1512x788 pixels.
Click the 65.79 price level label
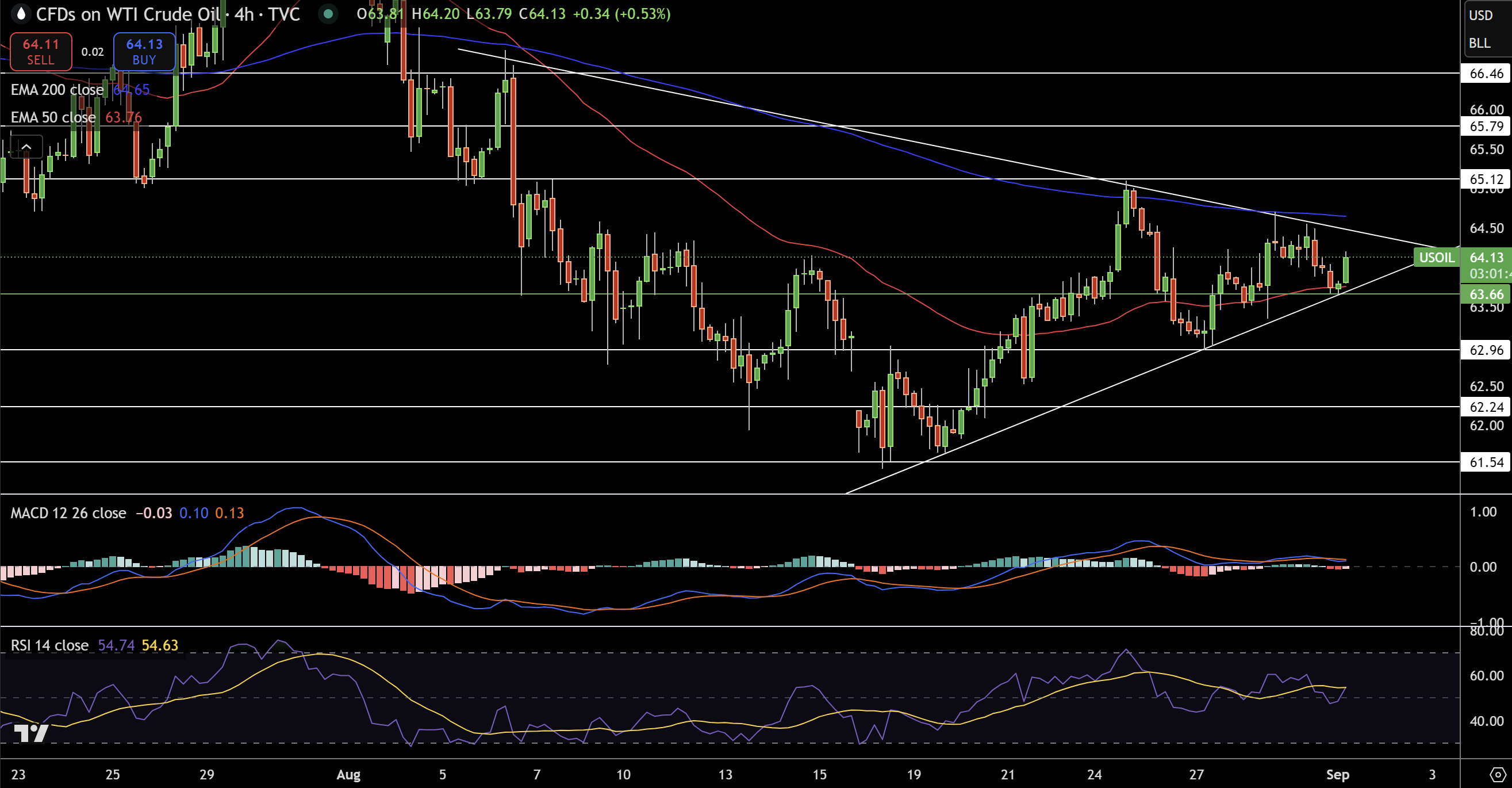(x=1486, y=126)
